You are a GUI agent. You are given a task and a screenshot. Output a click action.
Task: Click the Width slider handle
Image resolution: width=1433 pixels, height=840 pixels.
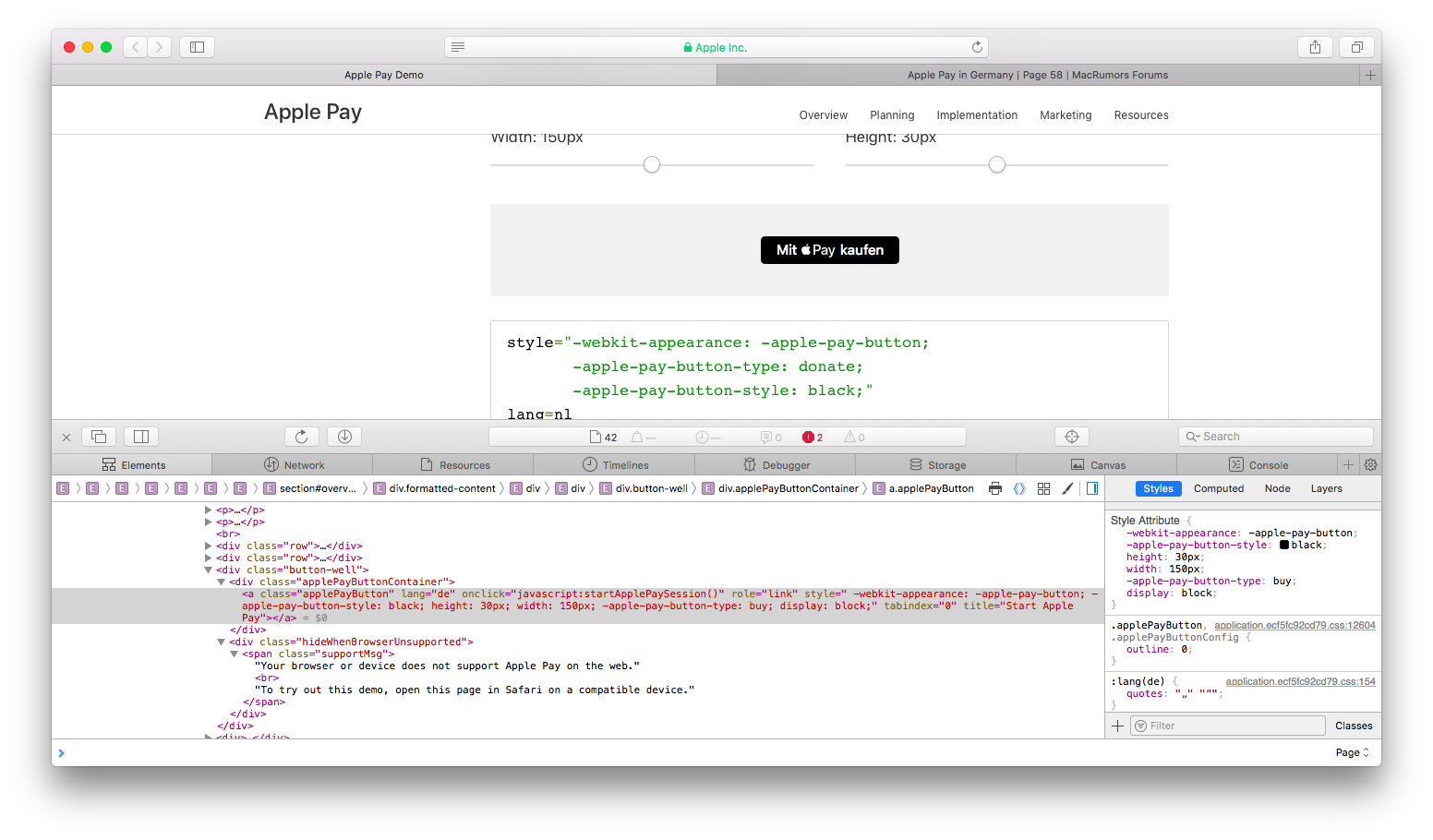point(652,164)
